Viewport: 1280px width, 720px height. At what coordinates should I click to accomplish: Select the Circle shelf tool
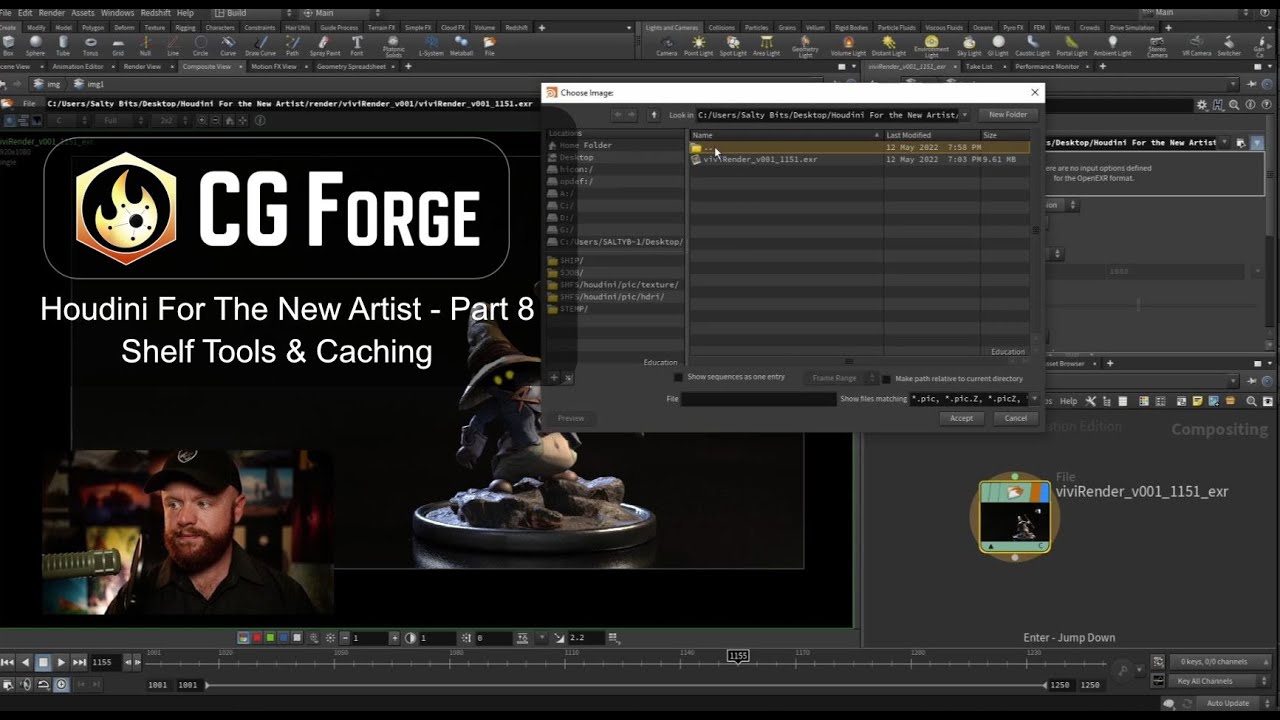click(201, 46)
